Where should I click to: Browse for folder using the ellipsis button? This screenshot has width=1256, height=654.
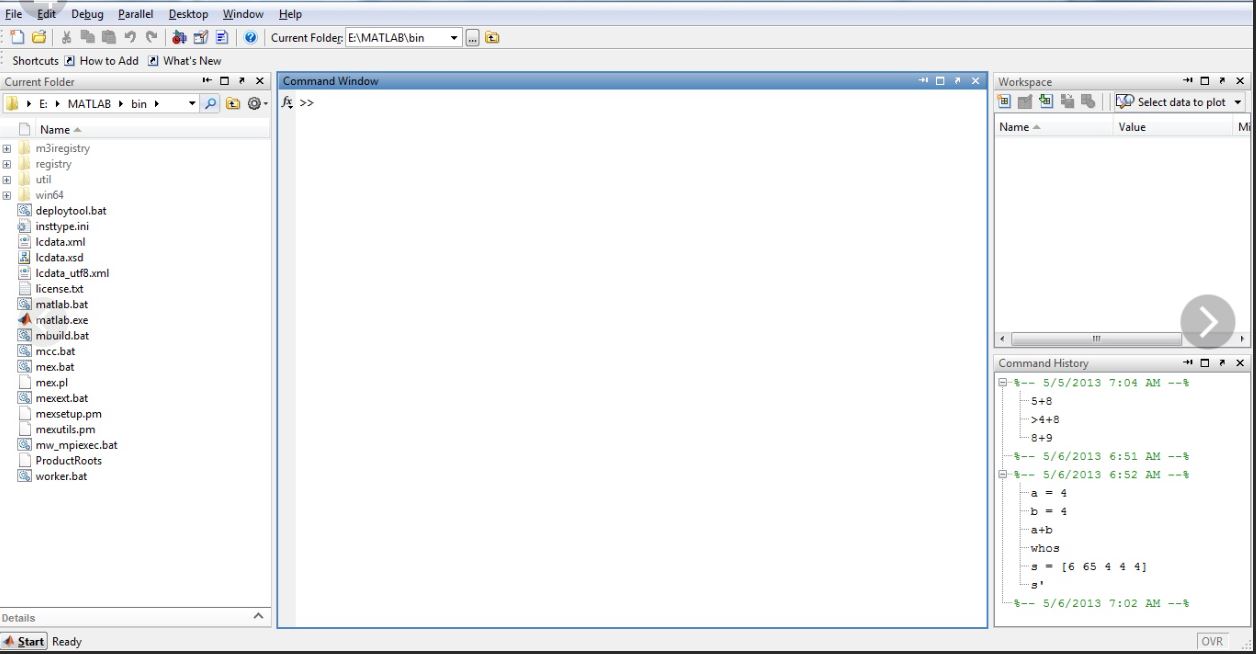tap(473, 38)
